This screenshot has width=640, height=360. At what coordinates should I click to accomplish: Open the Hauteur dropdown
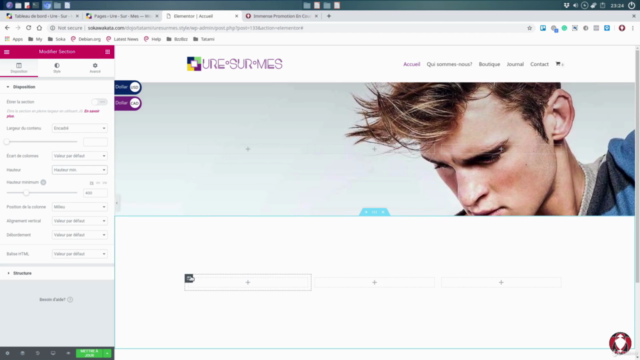tap(80, 170)
